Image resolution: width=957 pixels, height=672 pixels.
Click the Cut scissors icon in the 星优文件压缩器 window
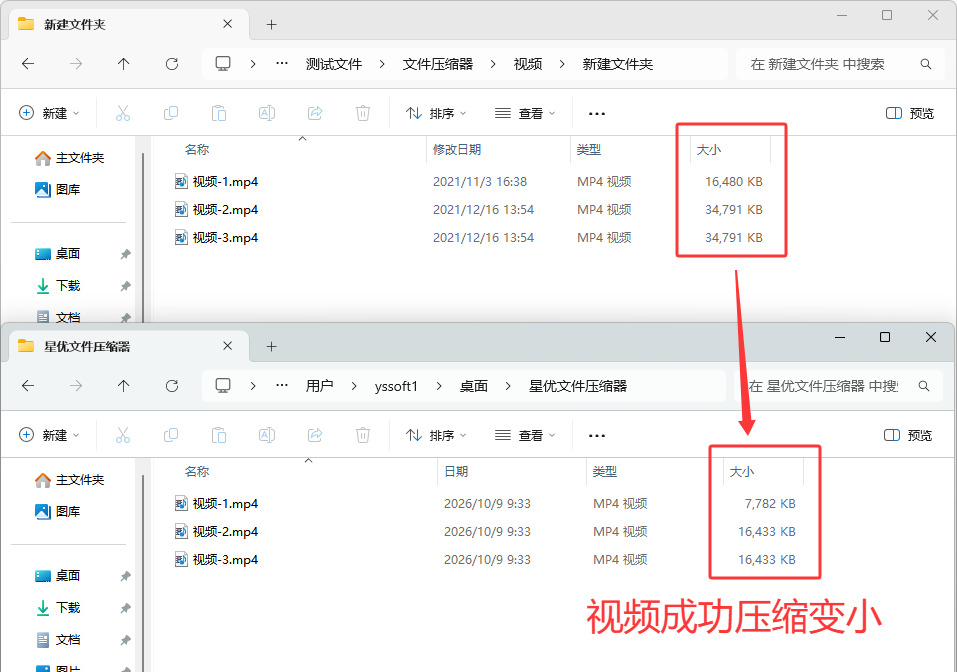[x=123, y=435]
